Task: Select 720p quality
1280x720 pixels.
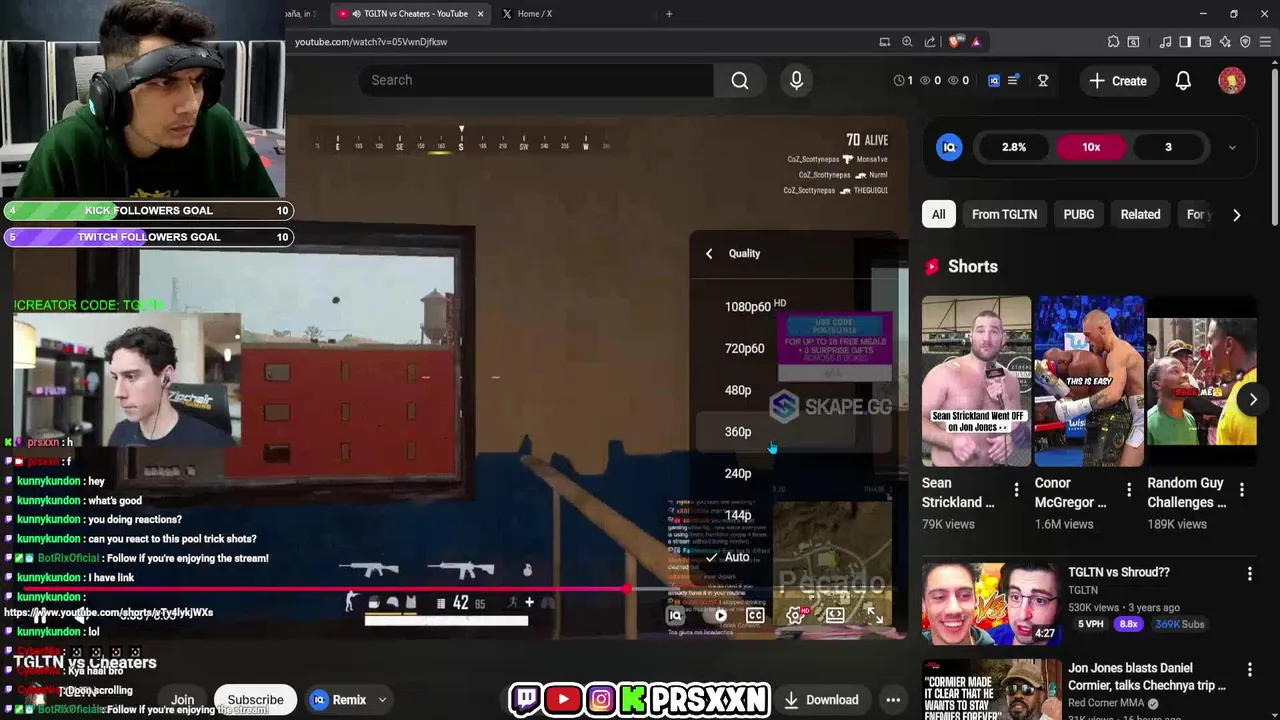Action: pos(795,348)
